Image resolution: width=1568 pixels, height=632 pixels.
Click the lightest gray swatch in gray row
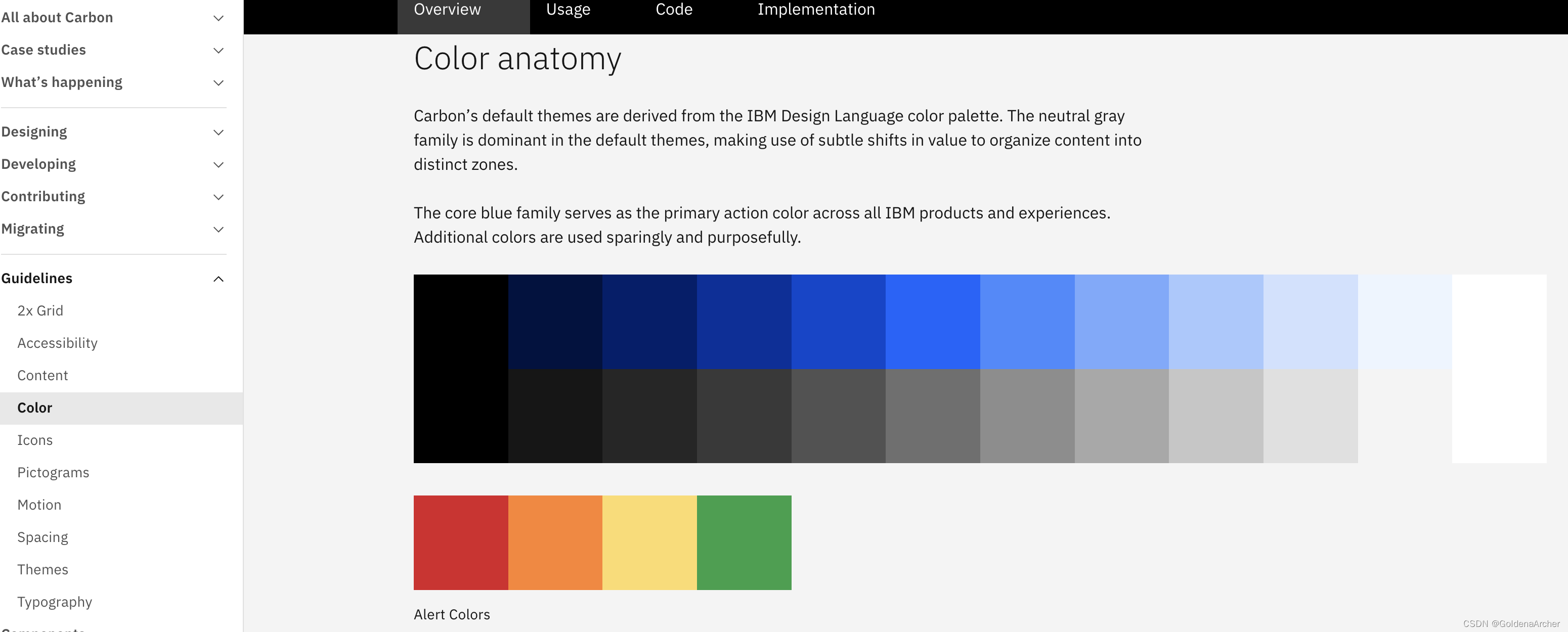[1405, 416]
